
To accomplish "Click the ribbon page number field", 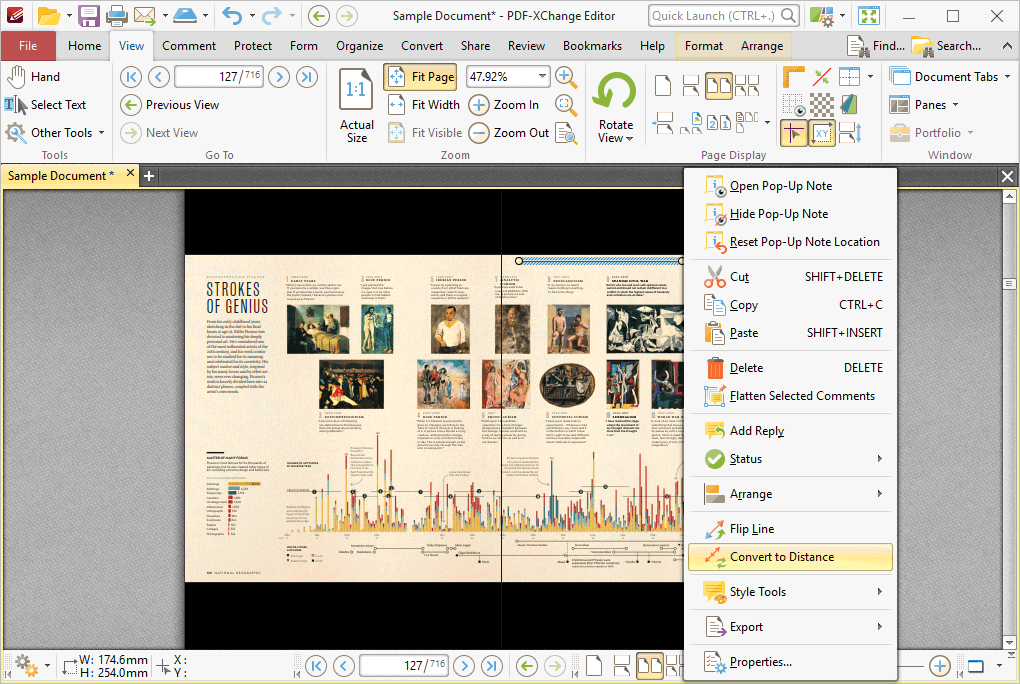I will pyautogui.click(x=219, y=77).
